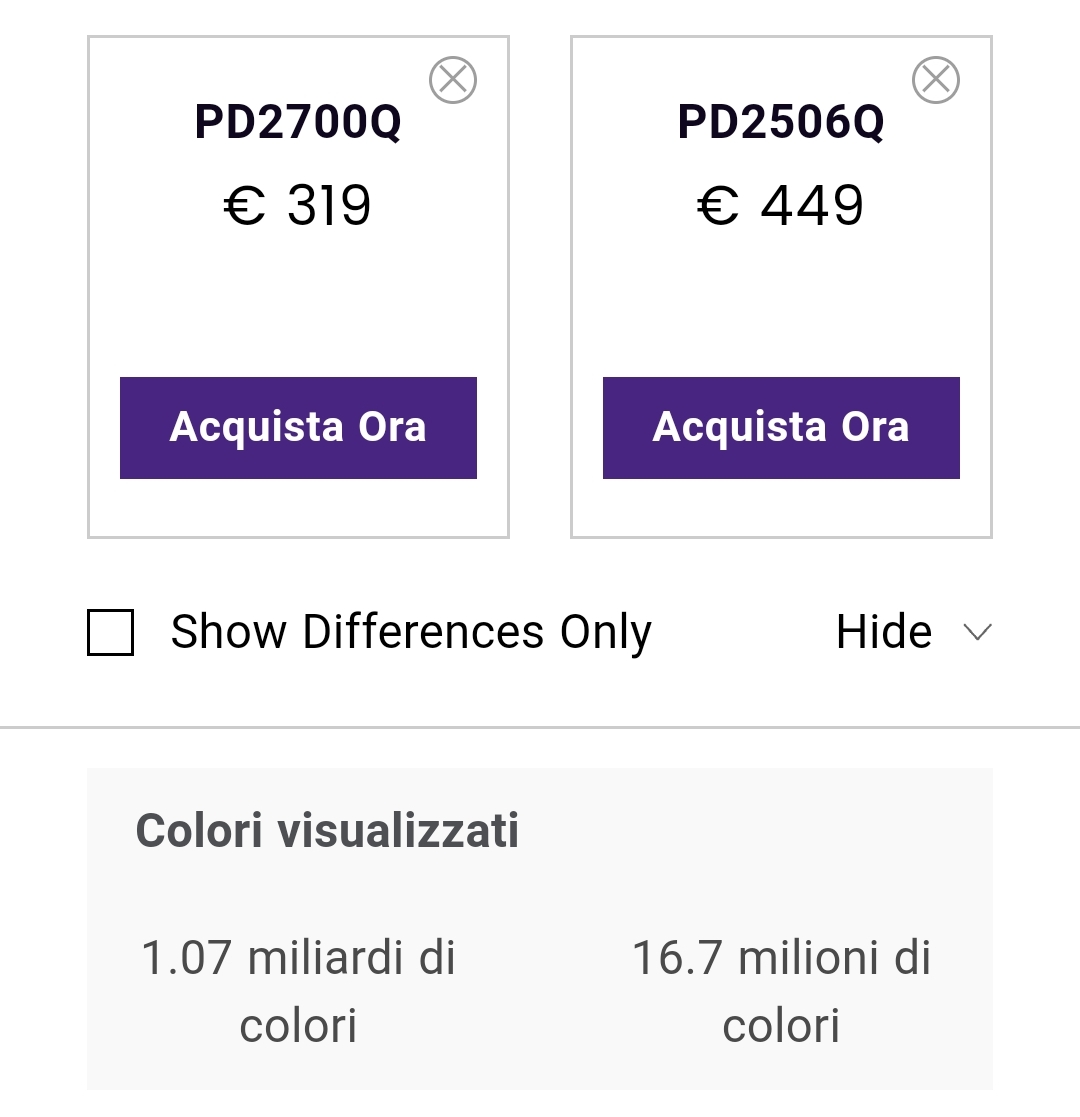Screen dimensions: 1080x1117
Task: Click the euro symbol beside 319
Action: (244, 205)
